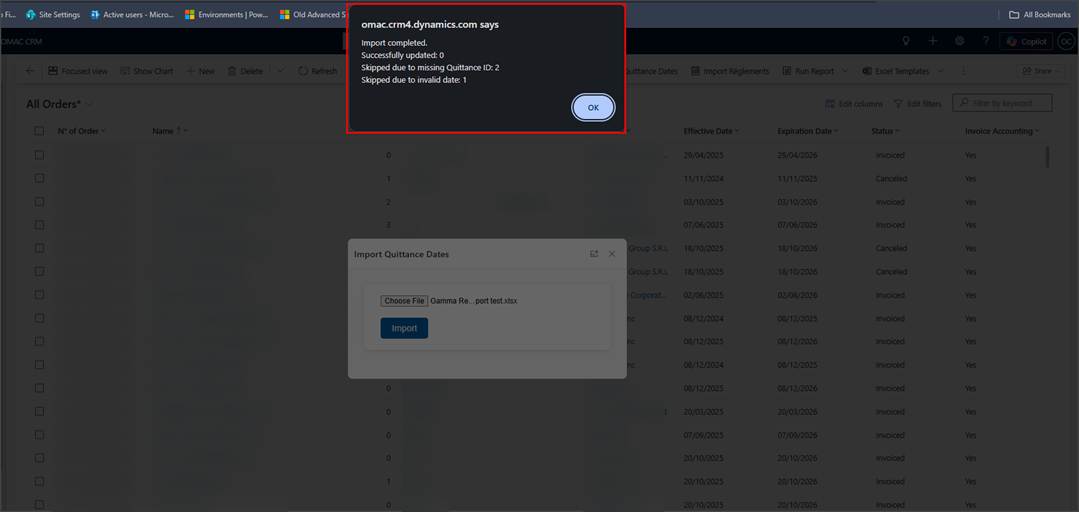Click Run Report command
1079x512 pixels.
808,71
